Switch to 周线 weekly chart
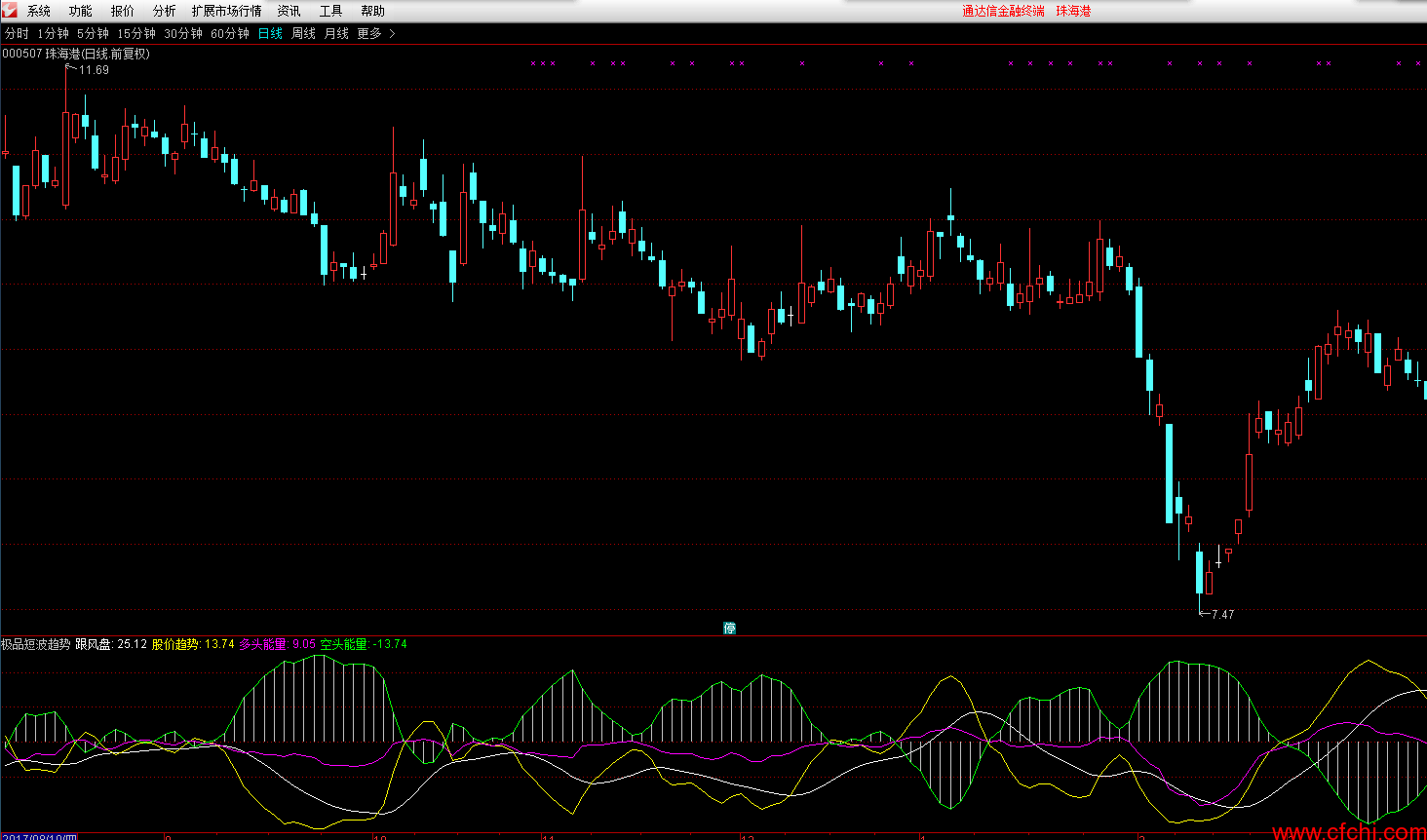 click(303, 33)
